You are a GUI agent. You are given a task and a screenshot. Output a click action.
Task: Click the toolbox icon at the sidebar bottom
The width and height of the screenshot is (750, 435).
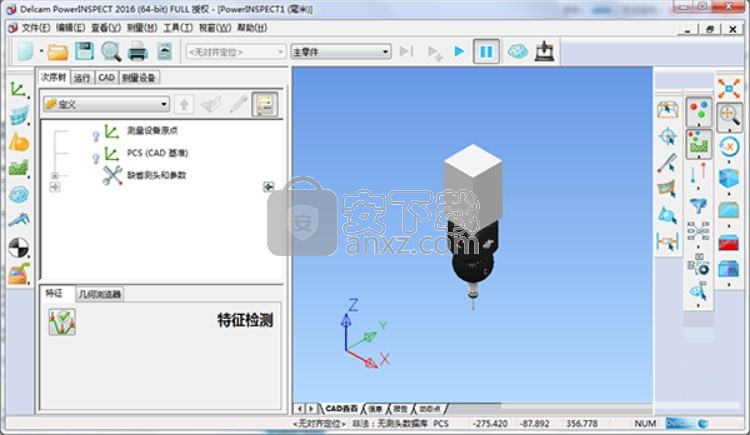point(19,274)
